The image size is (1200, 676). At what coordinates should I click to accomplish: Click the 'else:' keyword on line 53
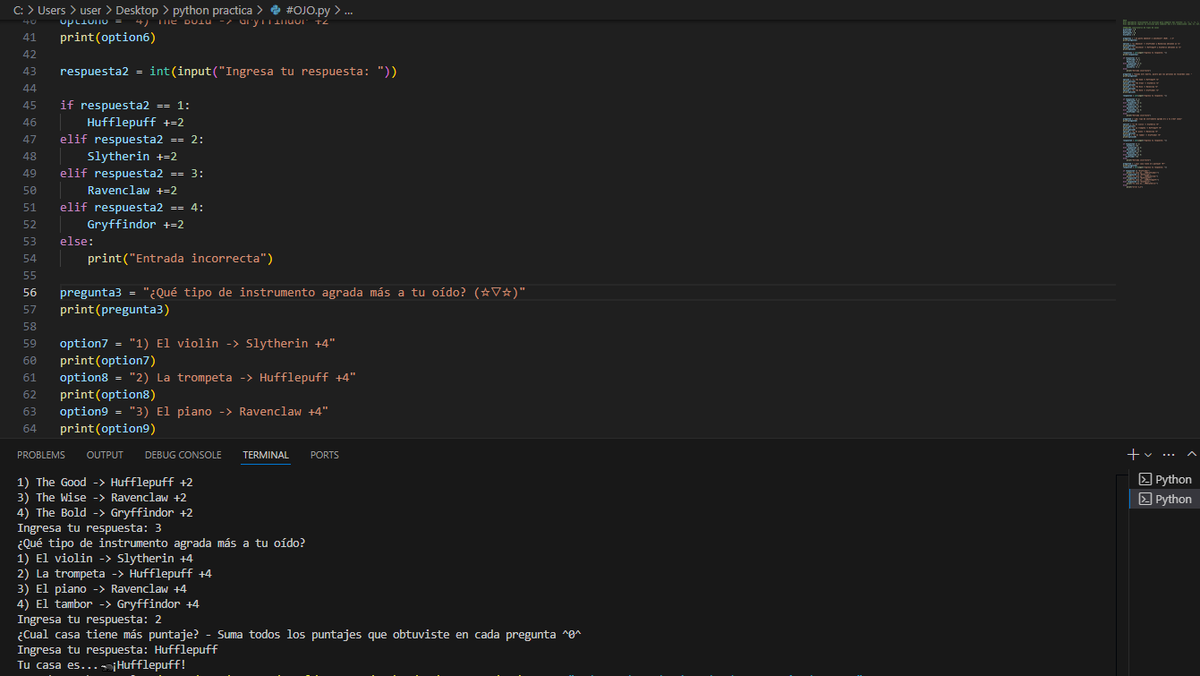pyautogui.click(x=77, y=241)
